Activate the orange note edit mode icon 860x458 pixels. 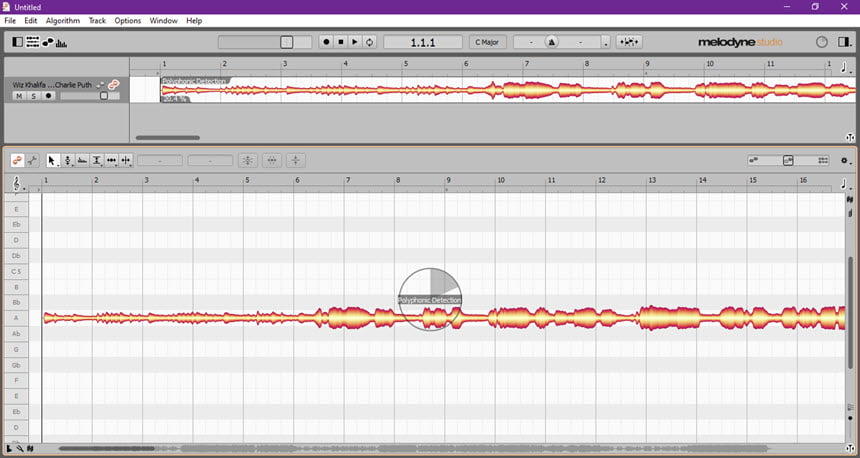(18, 160)
